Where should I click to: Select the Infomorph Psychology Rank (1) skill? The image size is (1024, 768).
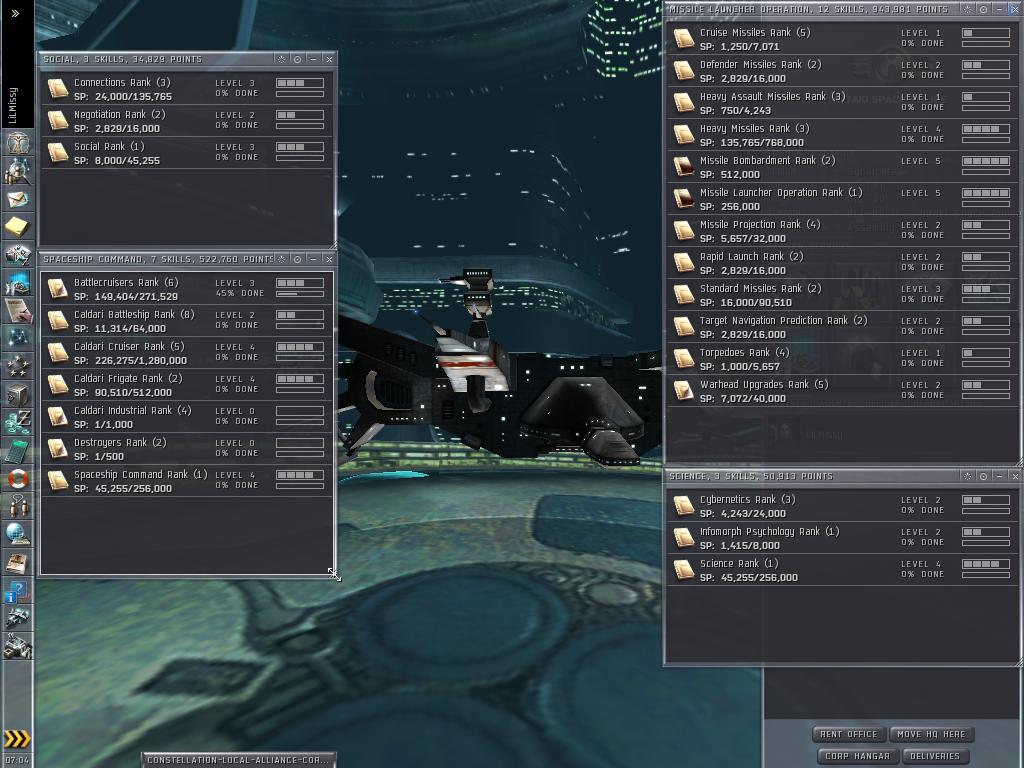click(842, 537)
